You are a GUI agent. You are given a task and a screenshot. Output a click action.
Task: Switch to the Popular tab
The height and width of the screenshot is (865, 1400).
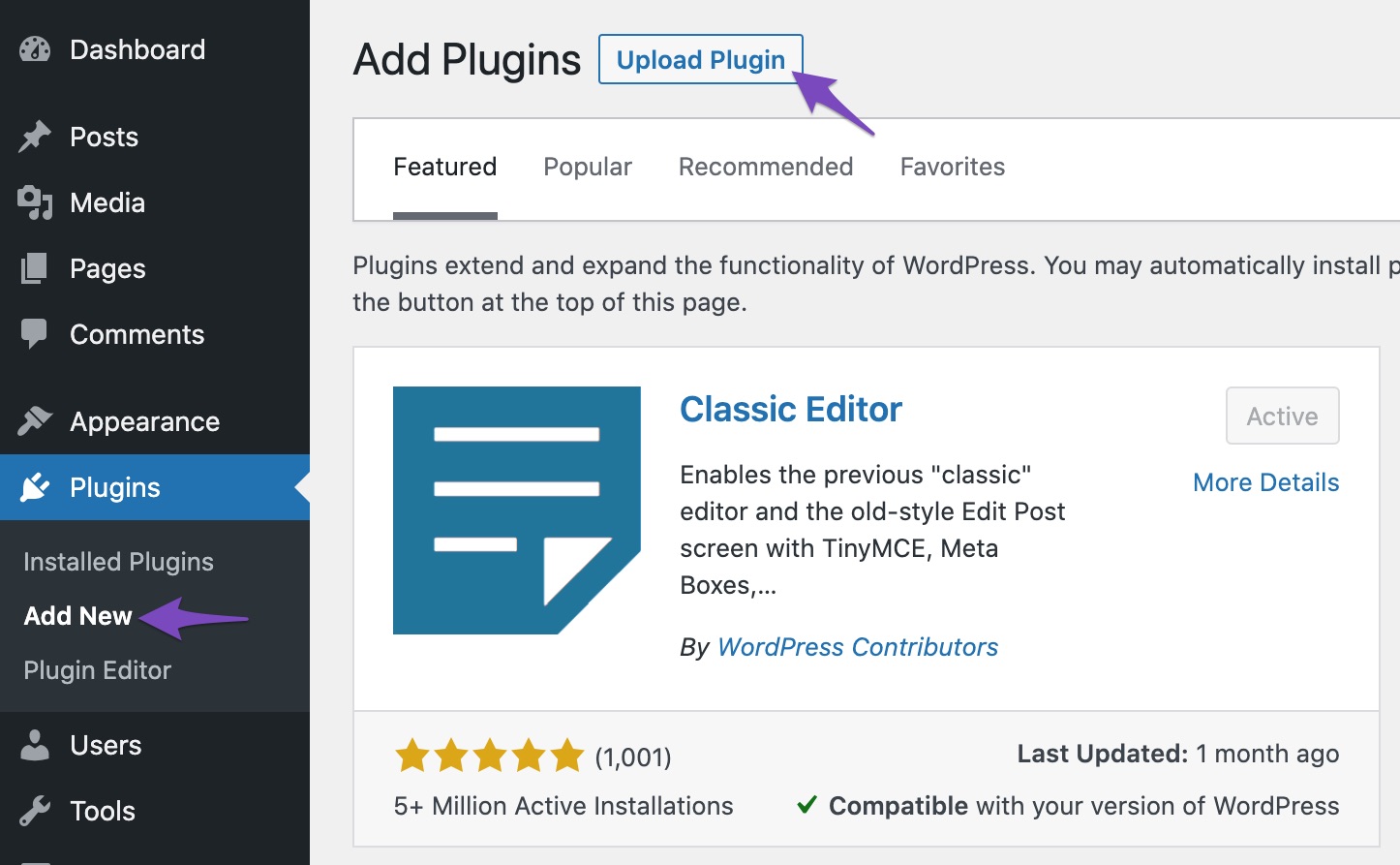(587, 167)
